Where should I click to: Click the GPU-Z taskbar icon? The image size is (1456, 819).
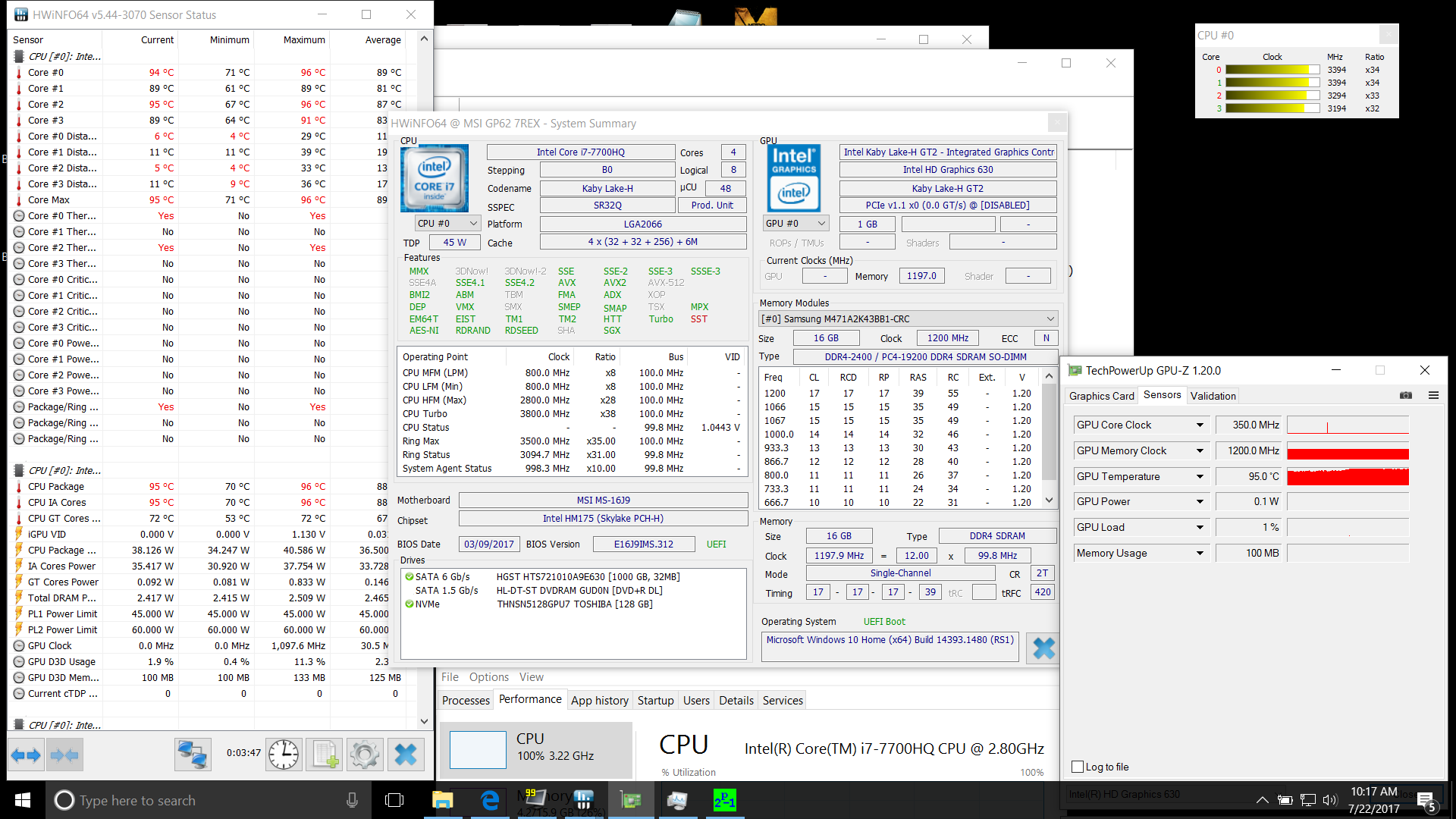(631, 800)
